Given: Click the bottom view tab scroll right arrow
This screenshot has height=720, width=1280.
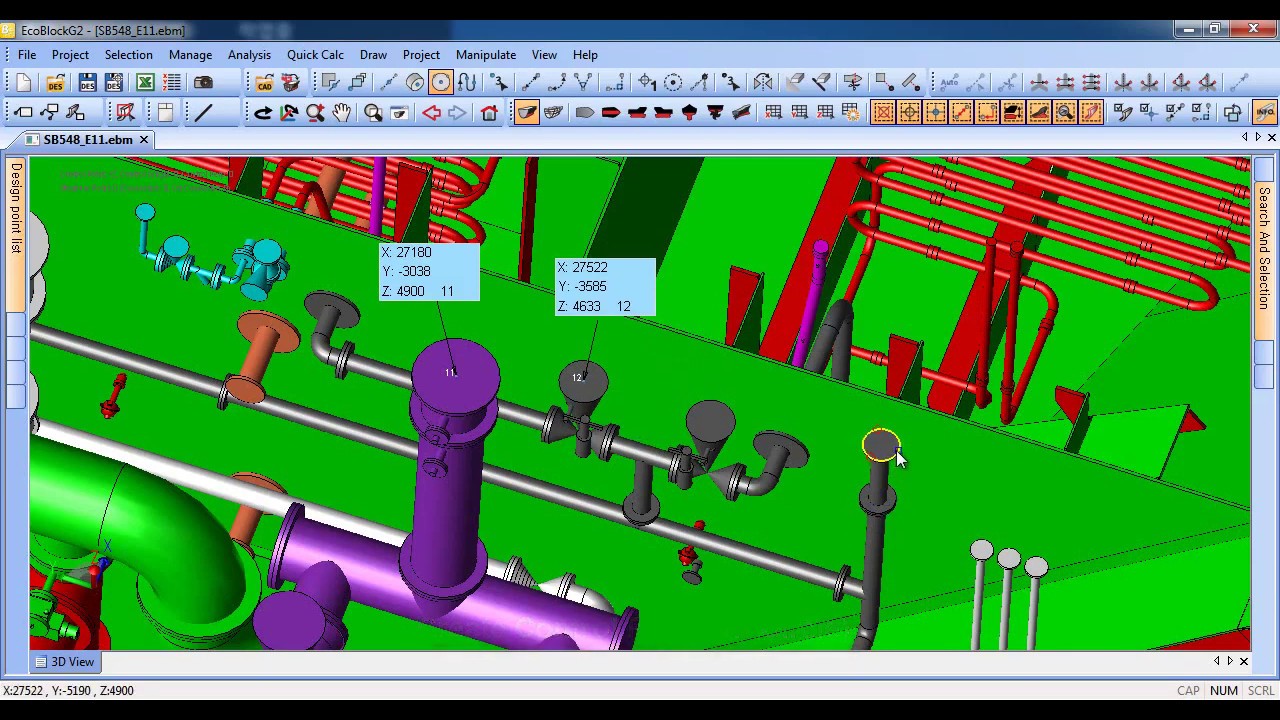Looking at the screenshot, I should pyautogui.click(x=1230, y=661).
